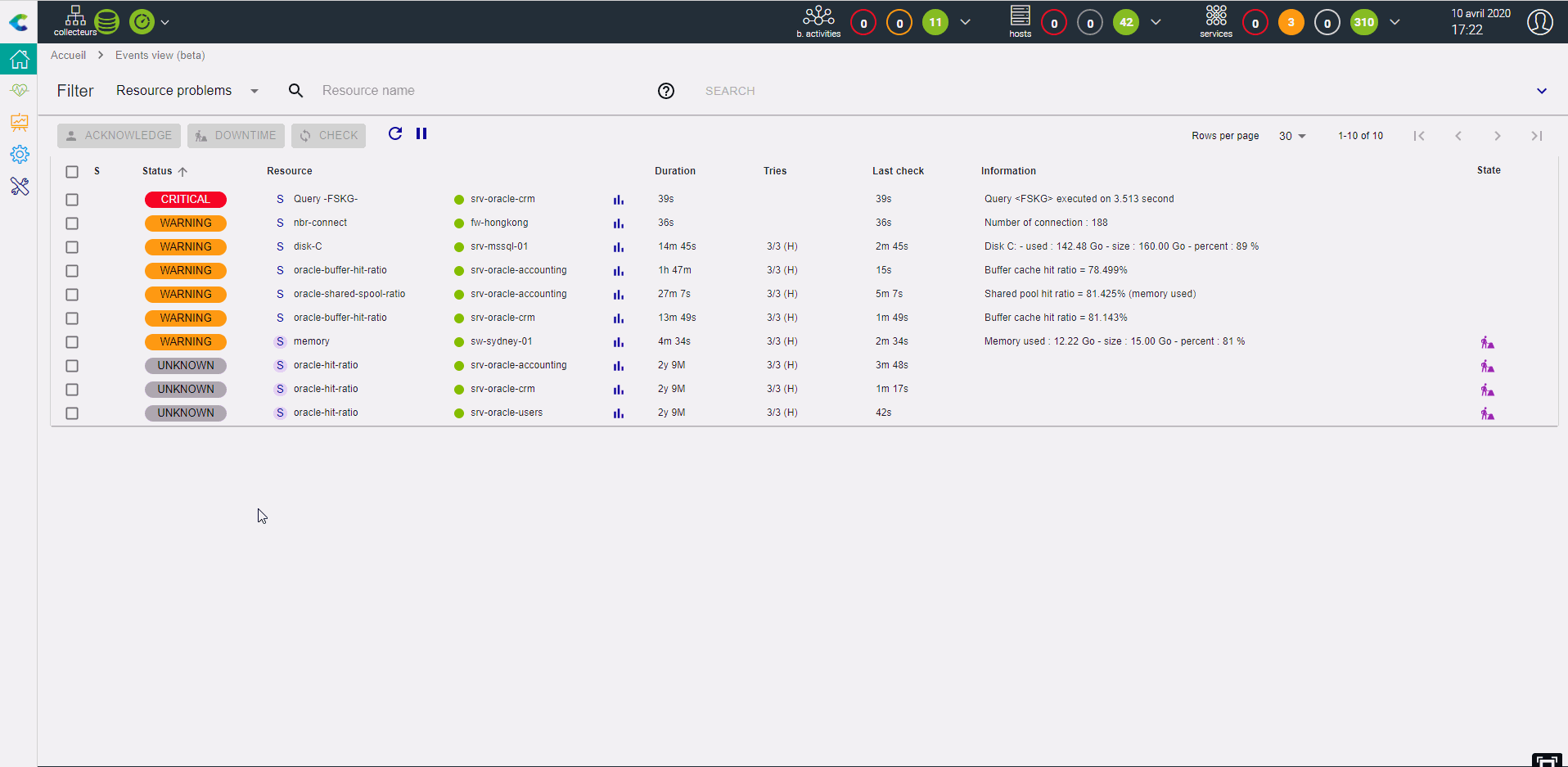Open graph icon for disk-C row

click(x=619, y=246)
